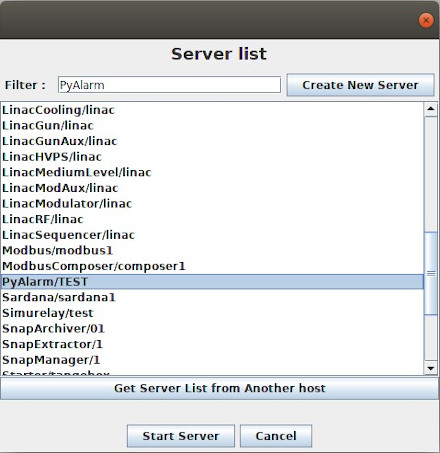The height and width of the screenshot is (453, 440).
Task: Click scrollbar down arrow of server list
Action: (x=431, y=368)
